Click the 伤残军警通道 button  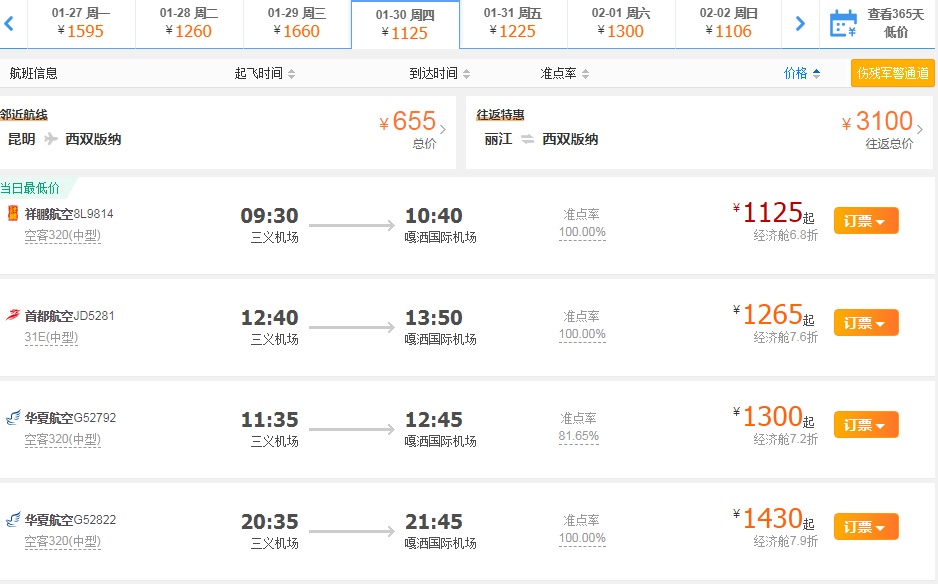[892, 73]
